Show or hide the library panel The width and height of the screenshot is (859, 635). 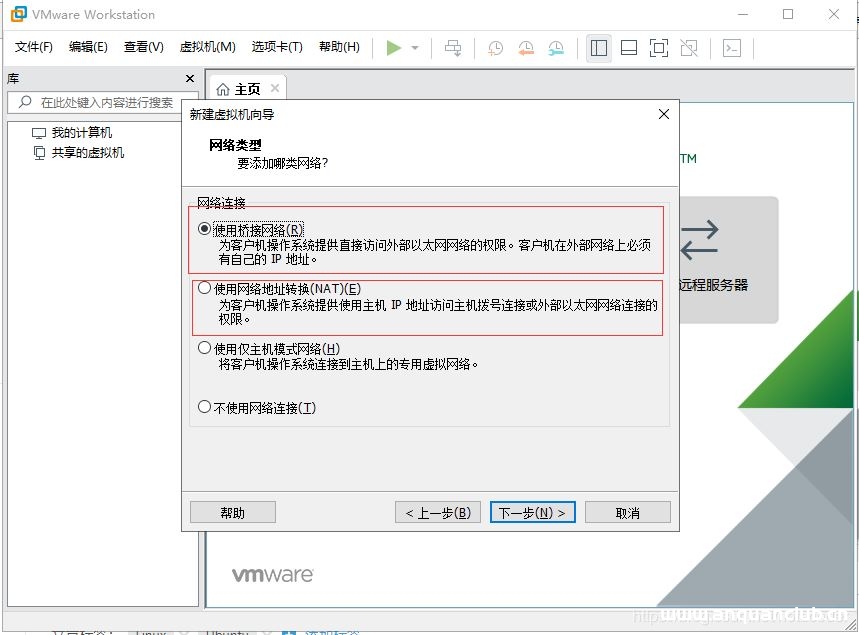tap(598, 47)
